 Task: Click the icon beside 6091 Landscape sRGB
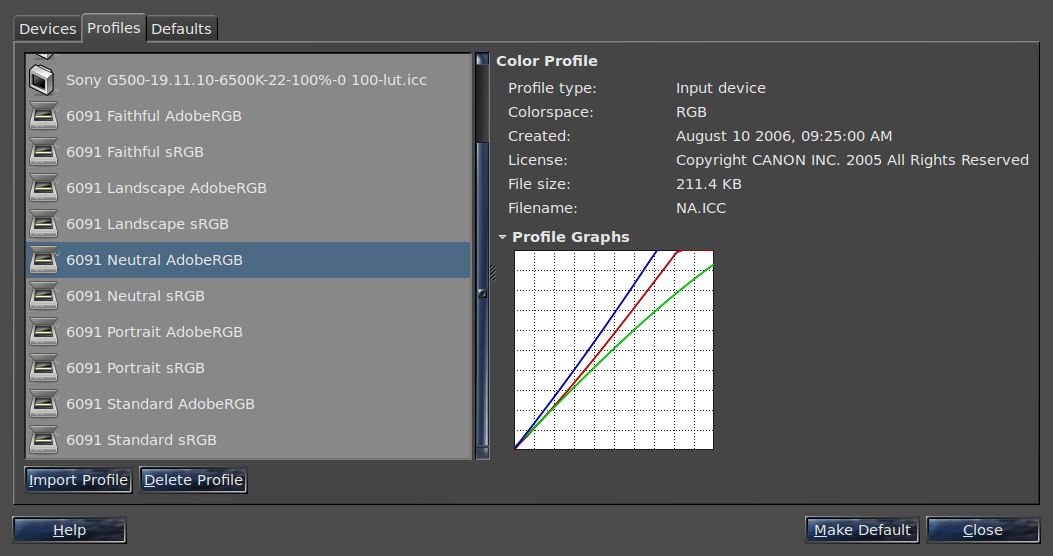[43, 224]
